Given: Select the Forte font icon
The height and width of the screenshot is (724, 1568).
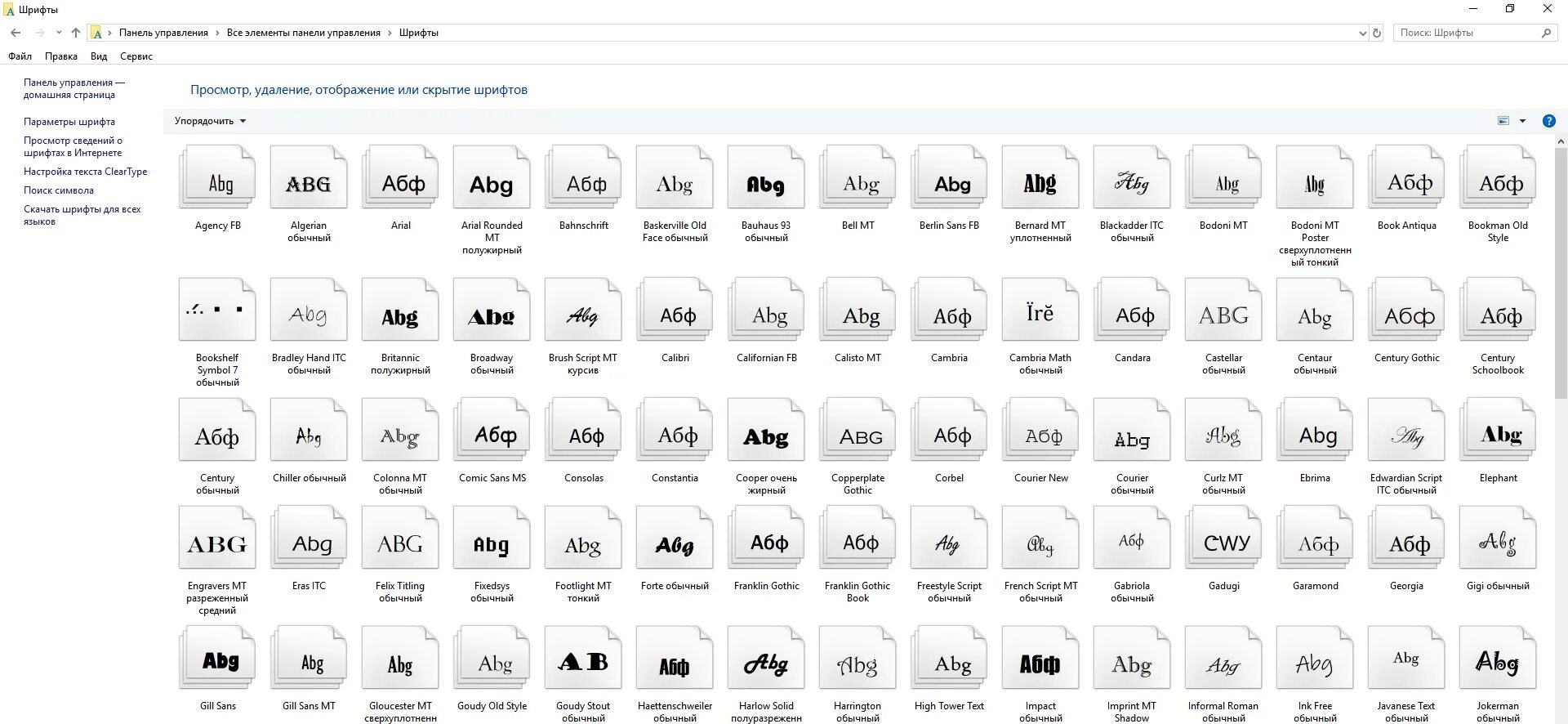Looking at the screenshot, I should (x=675, y=538).
